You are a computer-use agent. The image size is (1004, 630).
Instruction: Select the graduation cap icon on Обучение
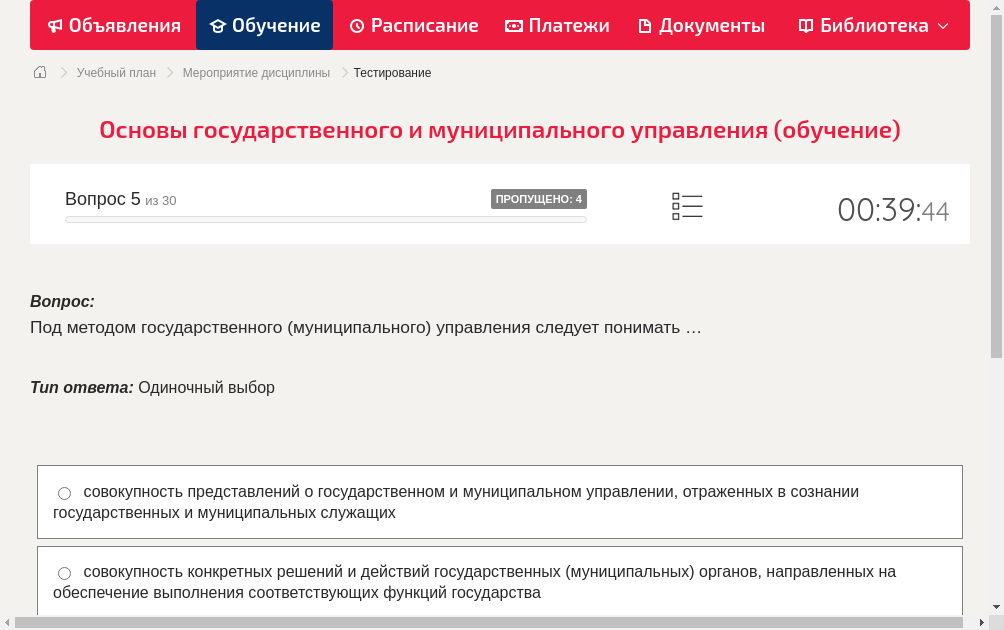[218, 25]
